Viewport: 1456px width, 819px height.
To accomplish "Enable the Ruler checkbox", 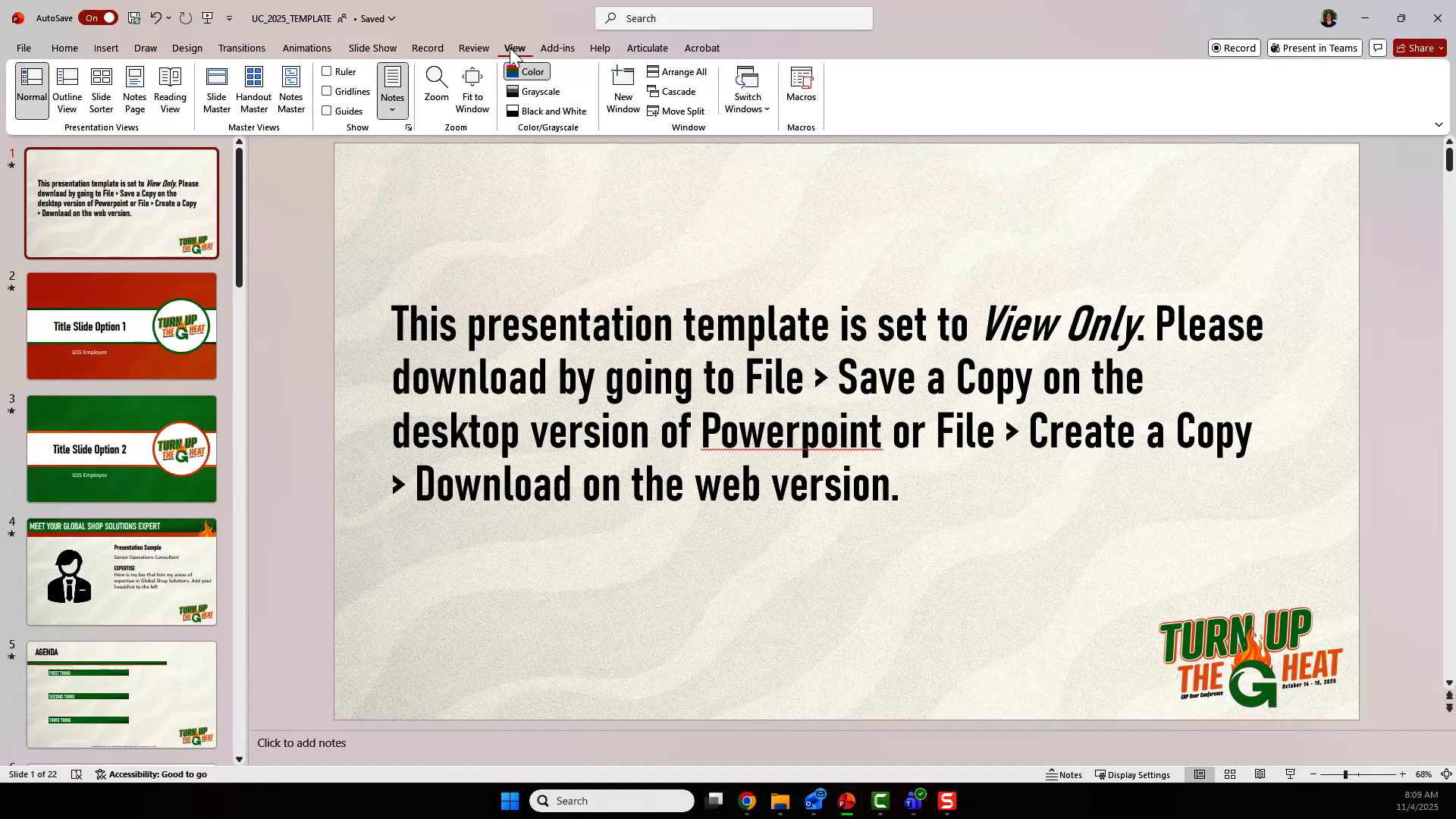I will click(328, 71).
